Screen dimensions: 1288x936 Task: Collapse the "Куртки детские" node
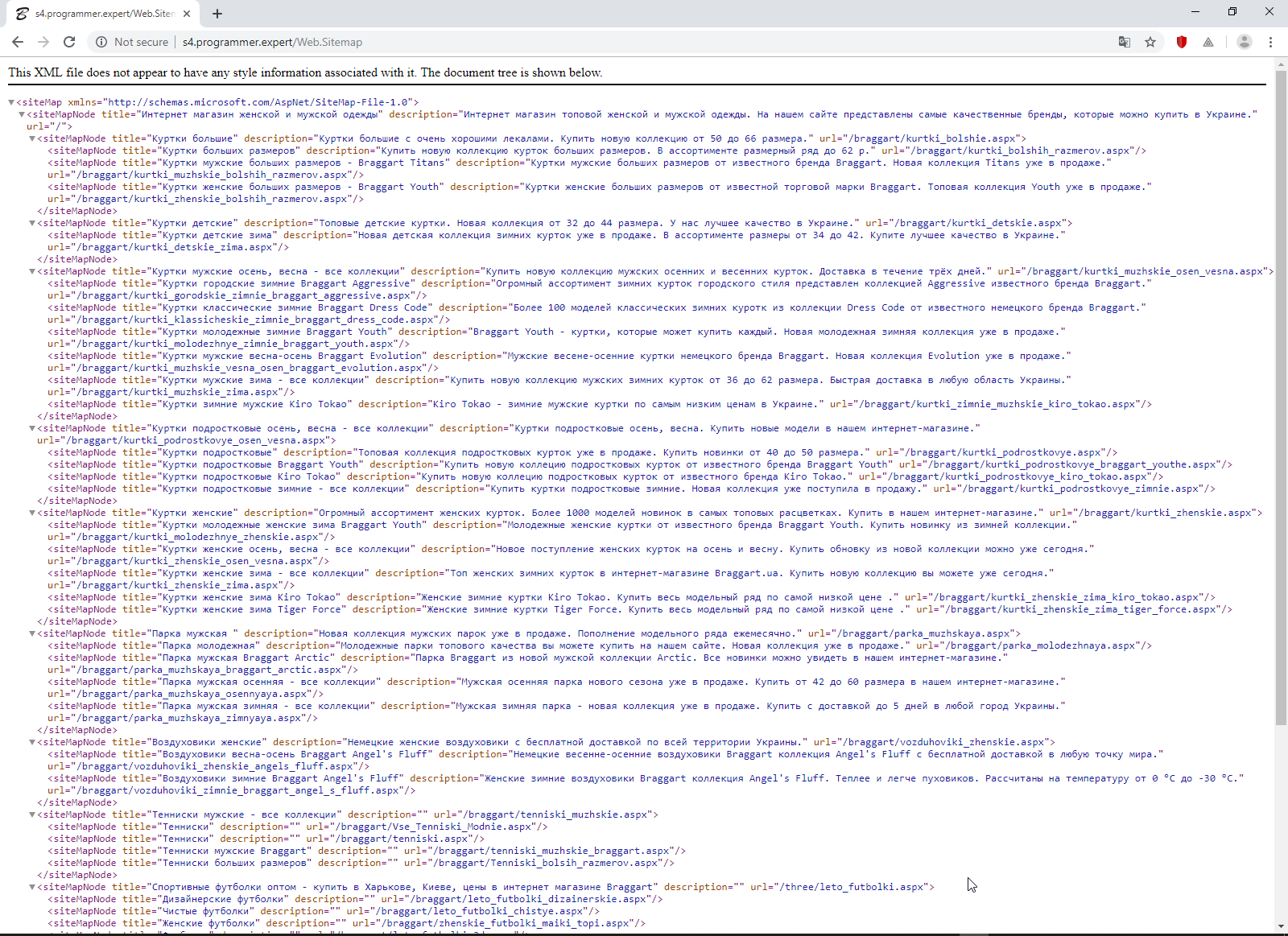(x=32, y=223)
